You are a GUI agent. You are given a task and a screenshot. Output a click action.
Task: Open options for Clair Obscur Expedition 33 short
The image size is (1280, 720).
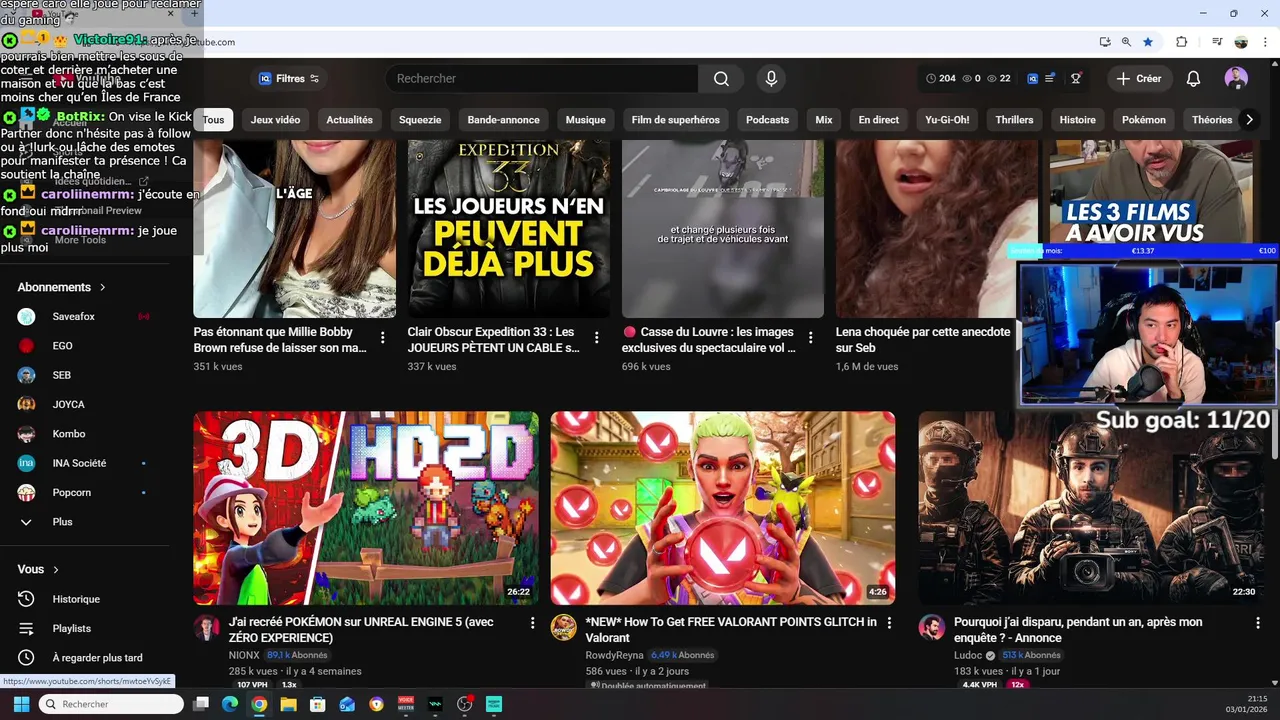pos(596,338)
